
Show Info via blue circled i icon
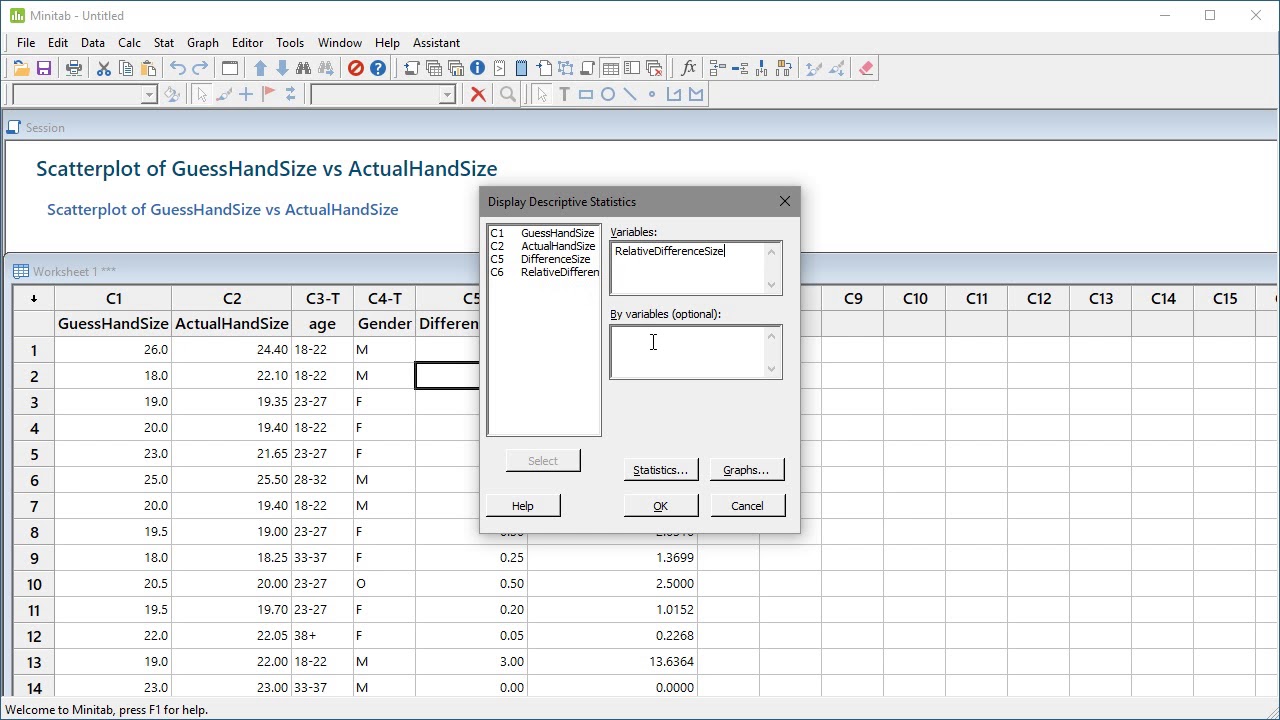[478, 69]
